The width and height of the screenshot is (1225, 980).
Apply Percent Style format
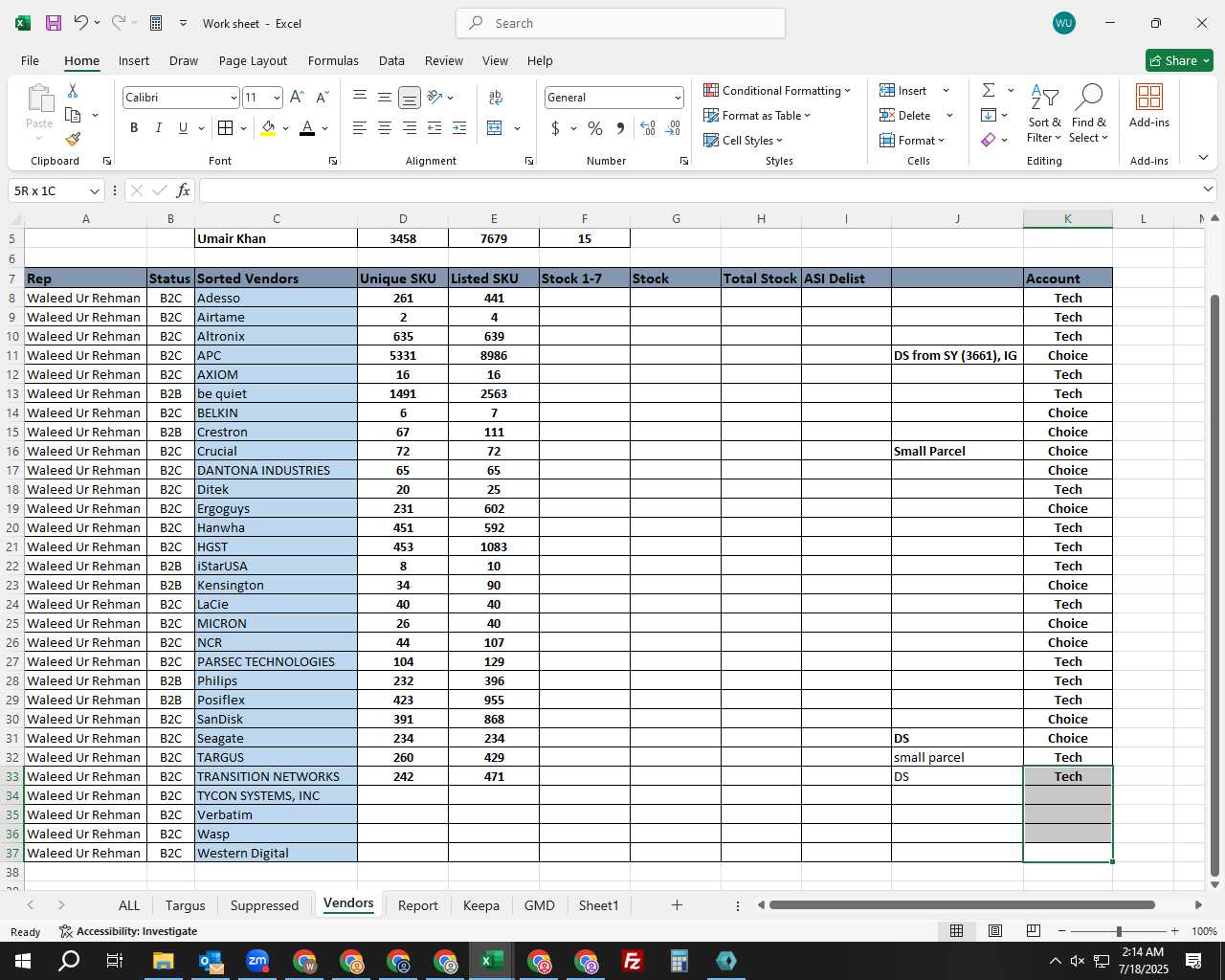[x=595, y=128]
